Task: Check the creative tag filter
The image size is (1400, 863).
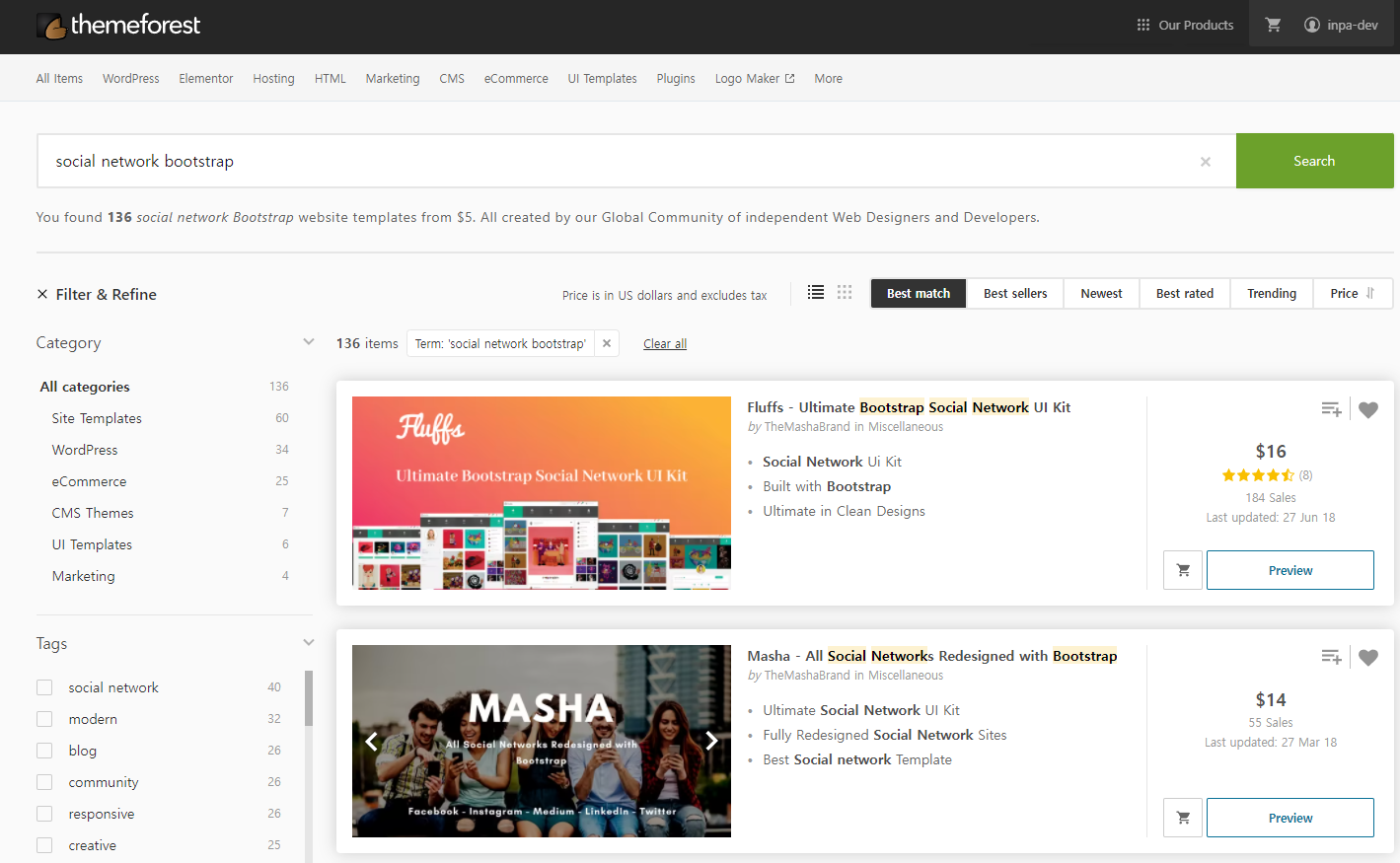Action: point(44,845)
